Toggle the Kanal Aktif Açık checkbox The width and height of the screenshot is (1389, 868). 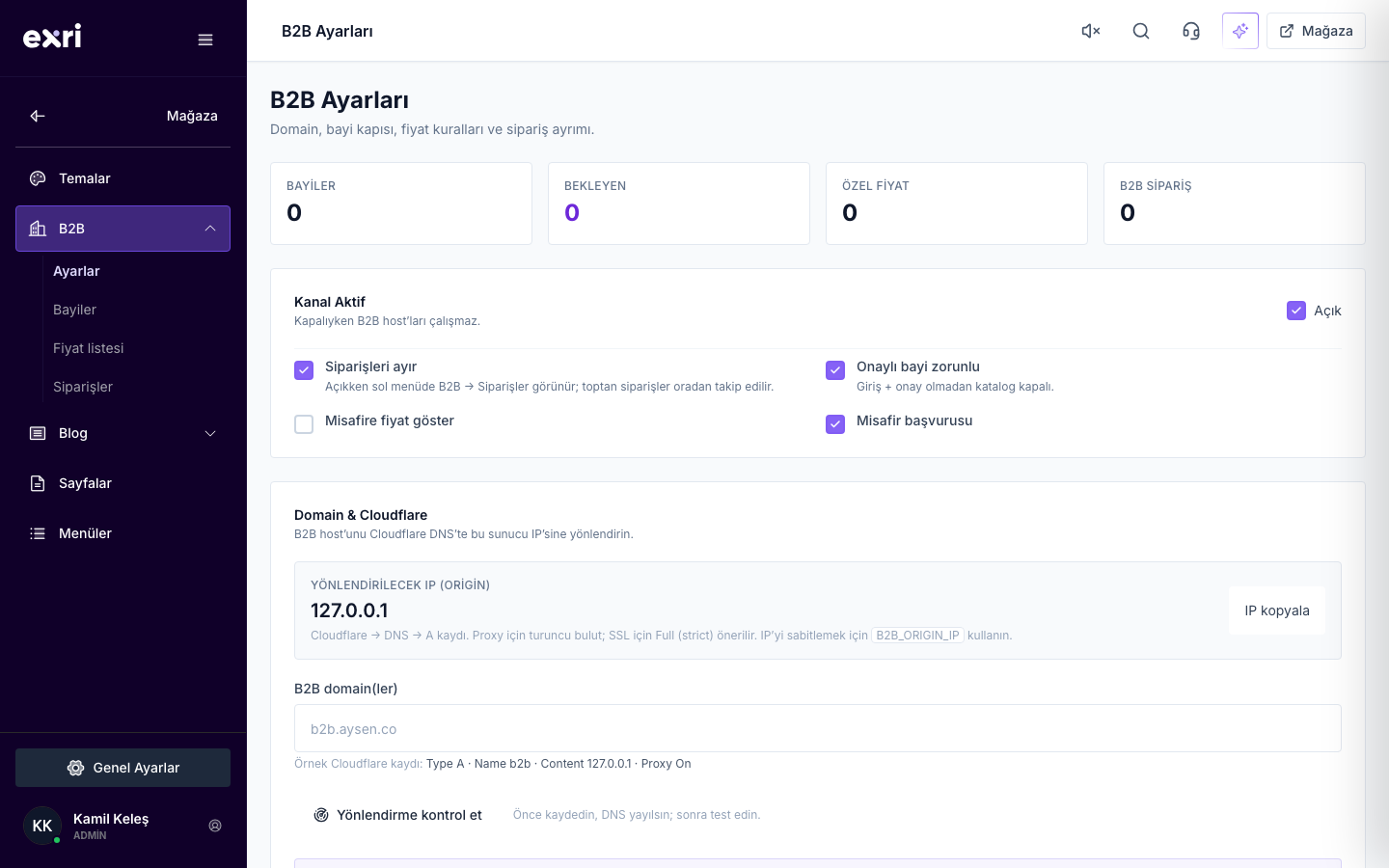1296,311
